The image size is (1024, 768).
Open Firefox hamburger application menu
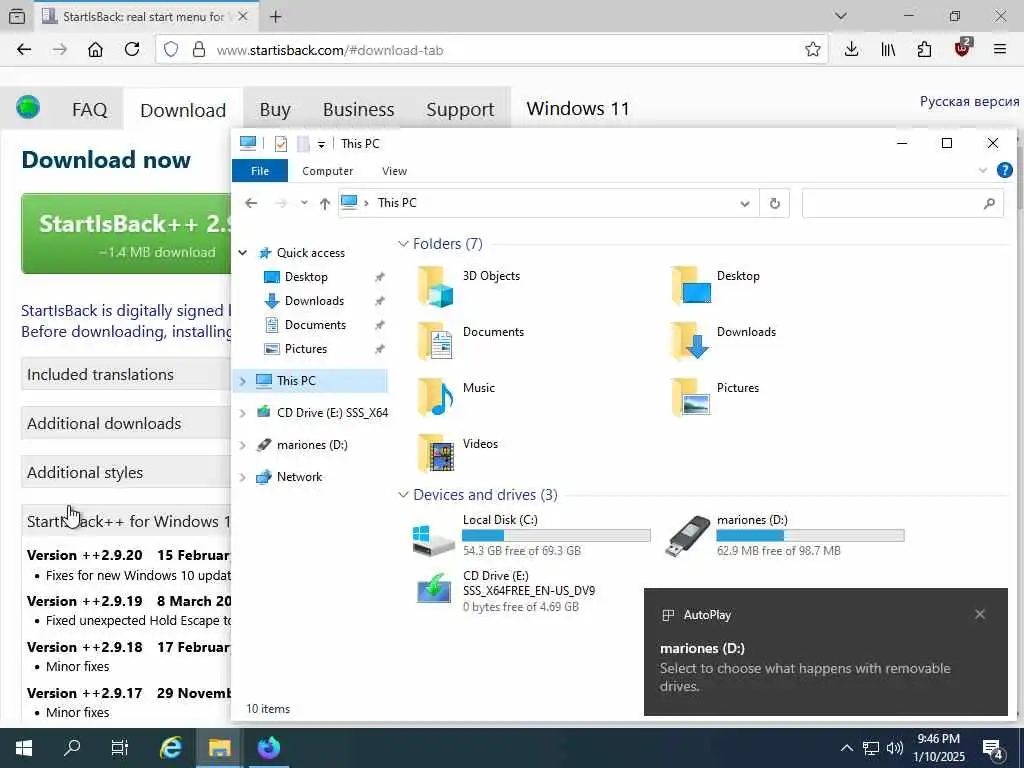pos(999,50)
